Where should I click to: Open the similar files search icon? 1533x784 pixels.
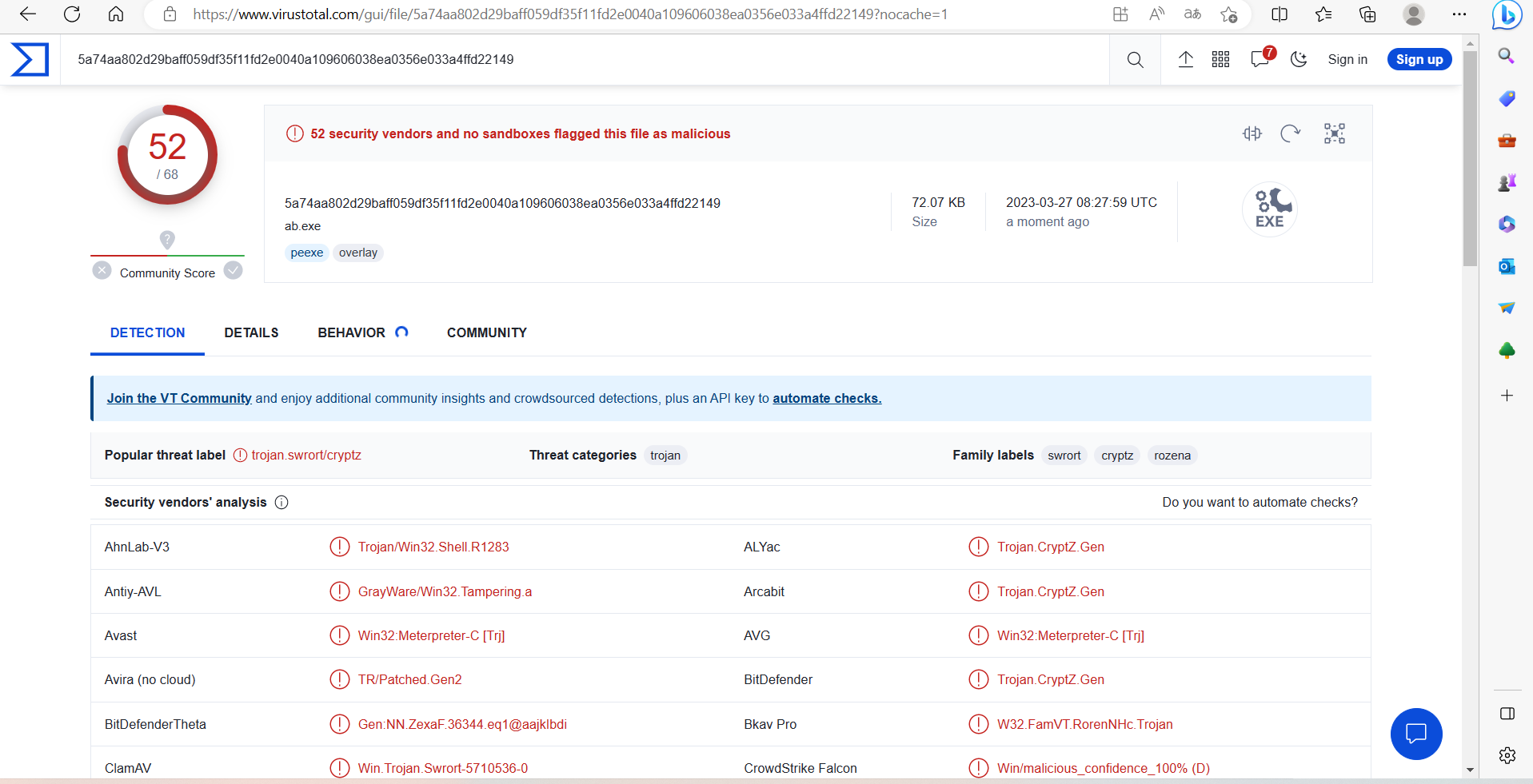pos(1252,133)
